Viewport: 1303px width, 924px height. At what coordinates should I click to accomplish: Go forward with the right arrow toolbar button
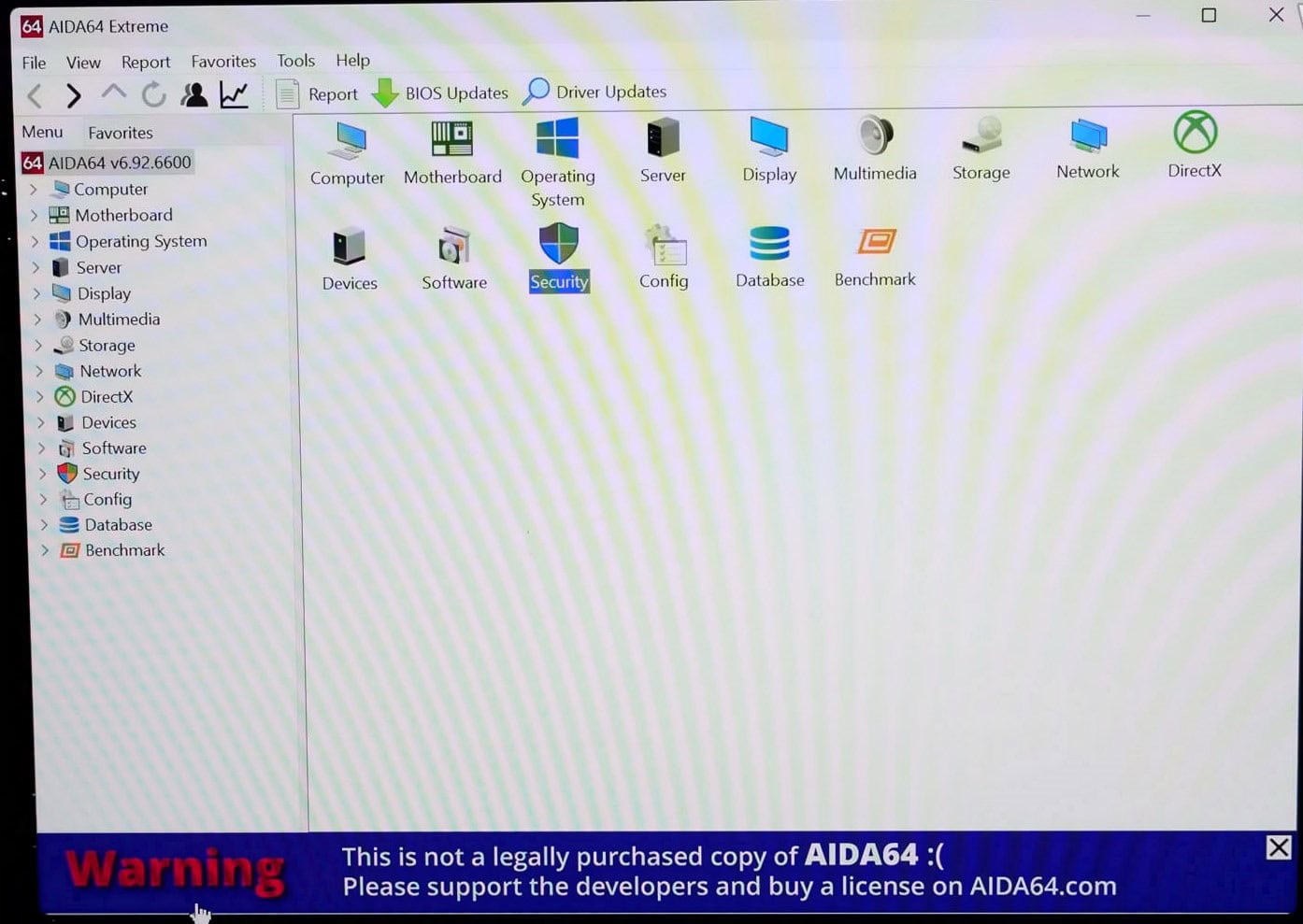pyautogui.click(x=73, y=95)
